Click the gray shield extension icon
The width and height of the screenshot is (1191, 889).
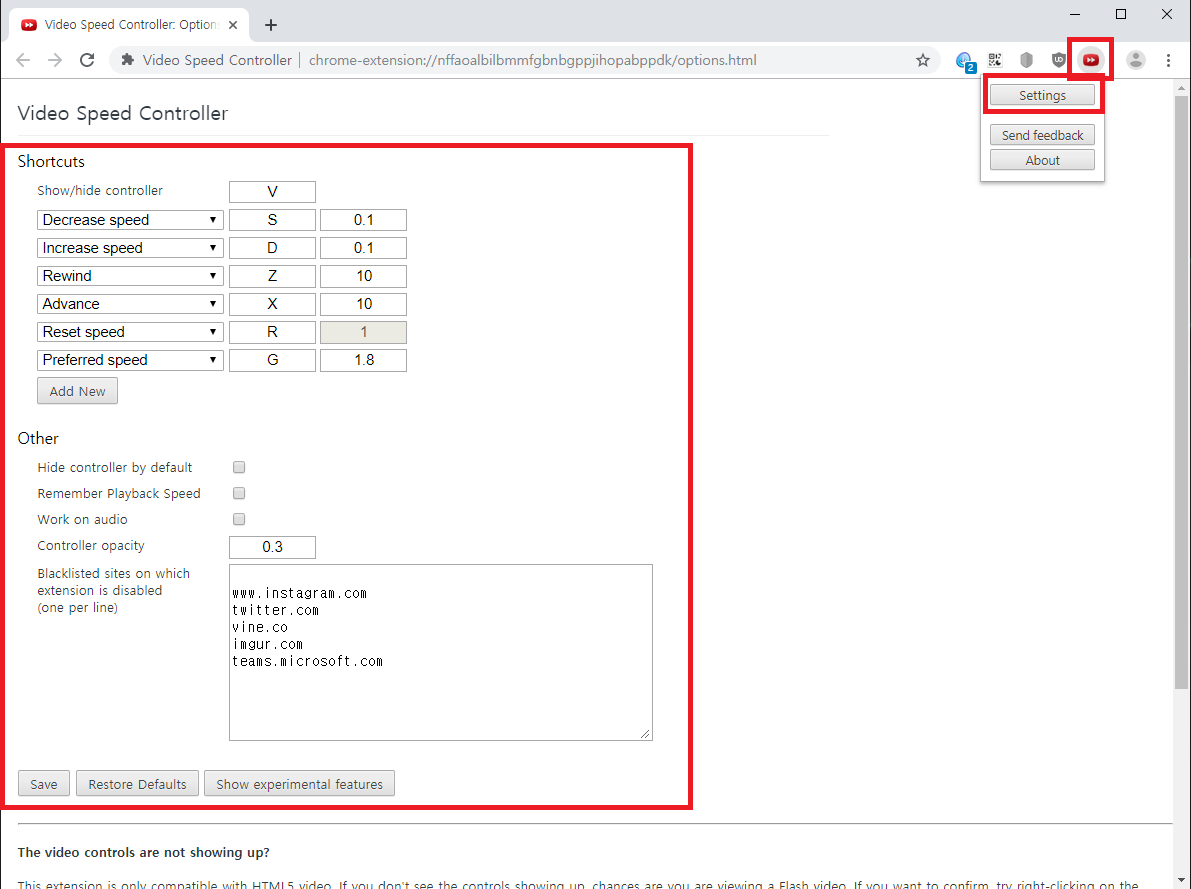pyautogui.click(x=1026, y=60)
